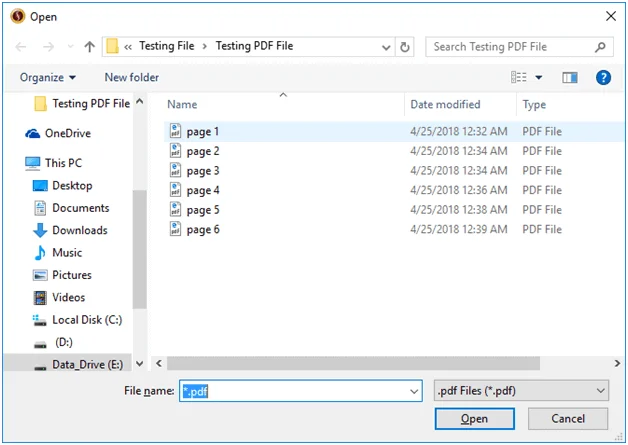Viewport: 628px width, 445px height.
Task: Click the Open button
Action: point(475,419)
